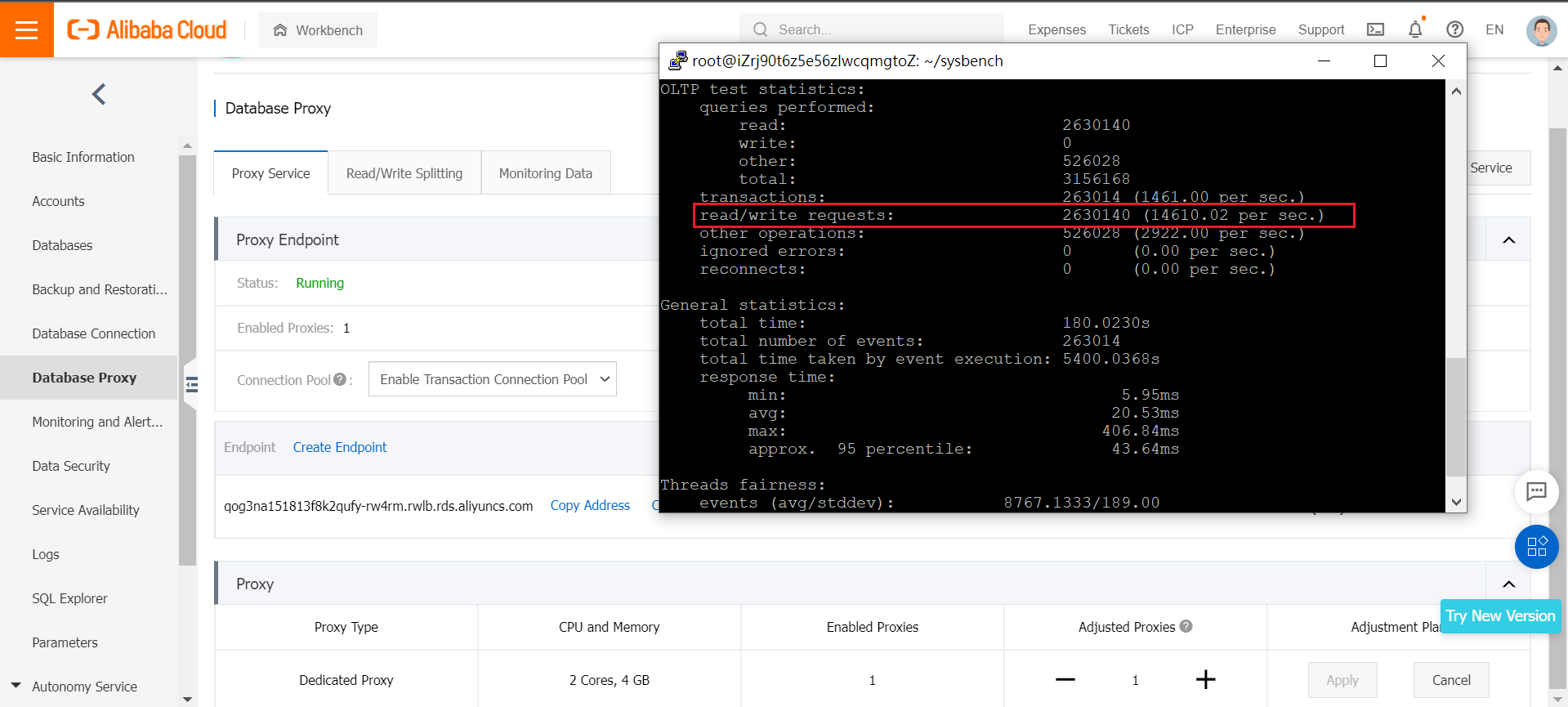Switch to Monitoring Data tab

point(545,173)
